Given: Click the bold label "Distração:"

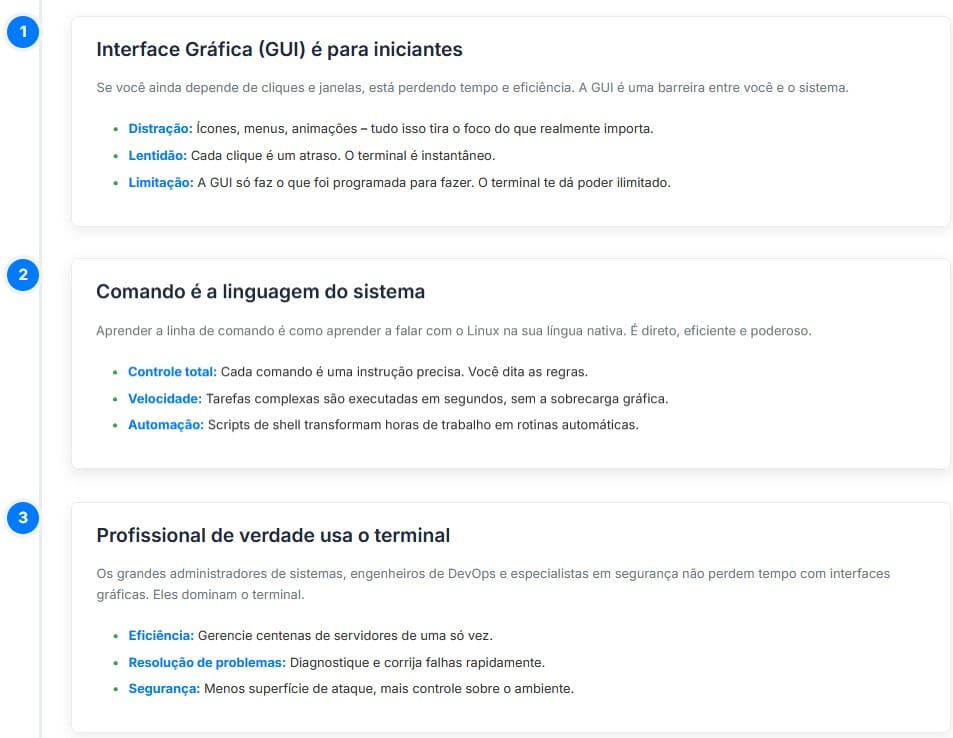Looking at the screenshot, I should pyautogui.click(x=160, y=129).
